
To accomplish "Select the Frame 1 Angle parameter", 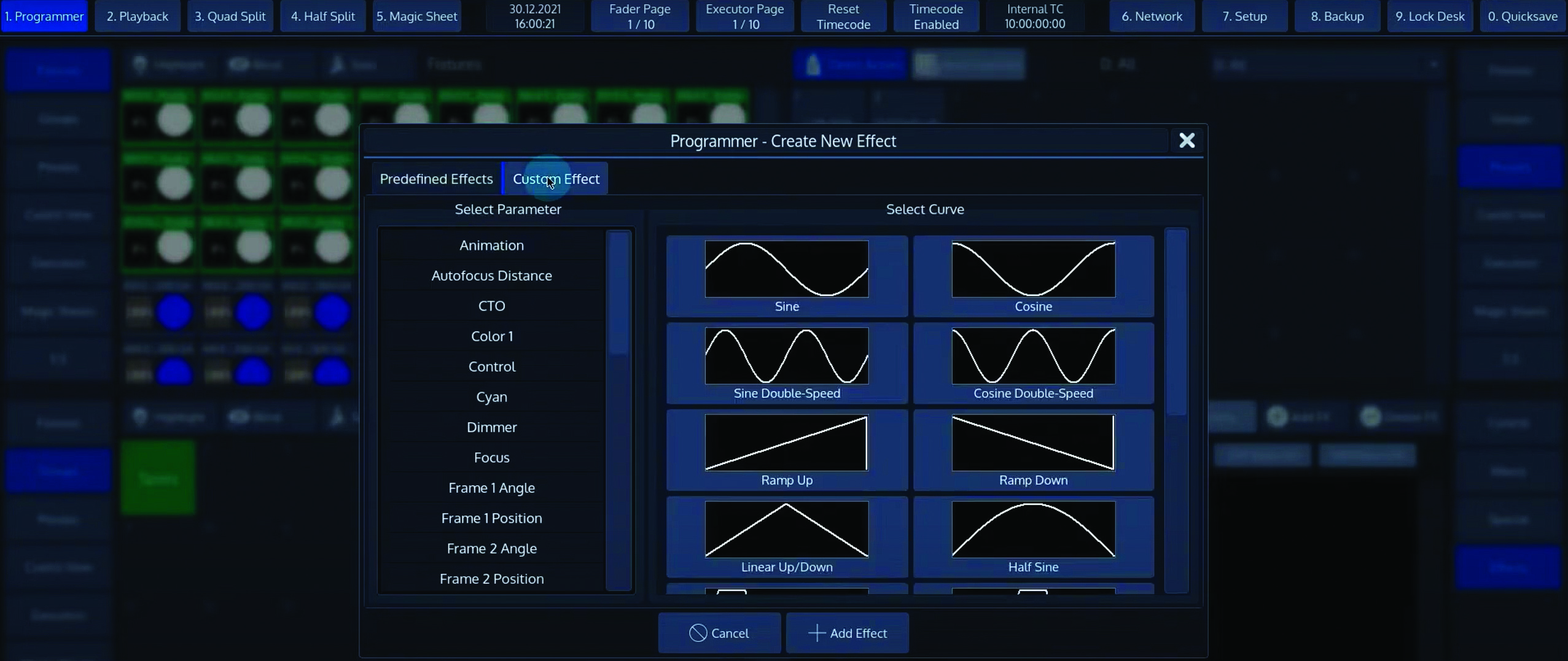I will (x=491, y=487).
